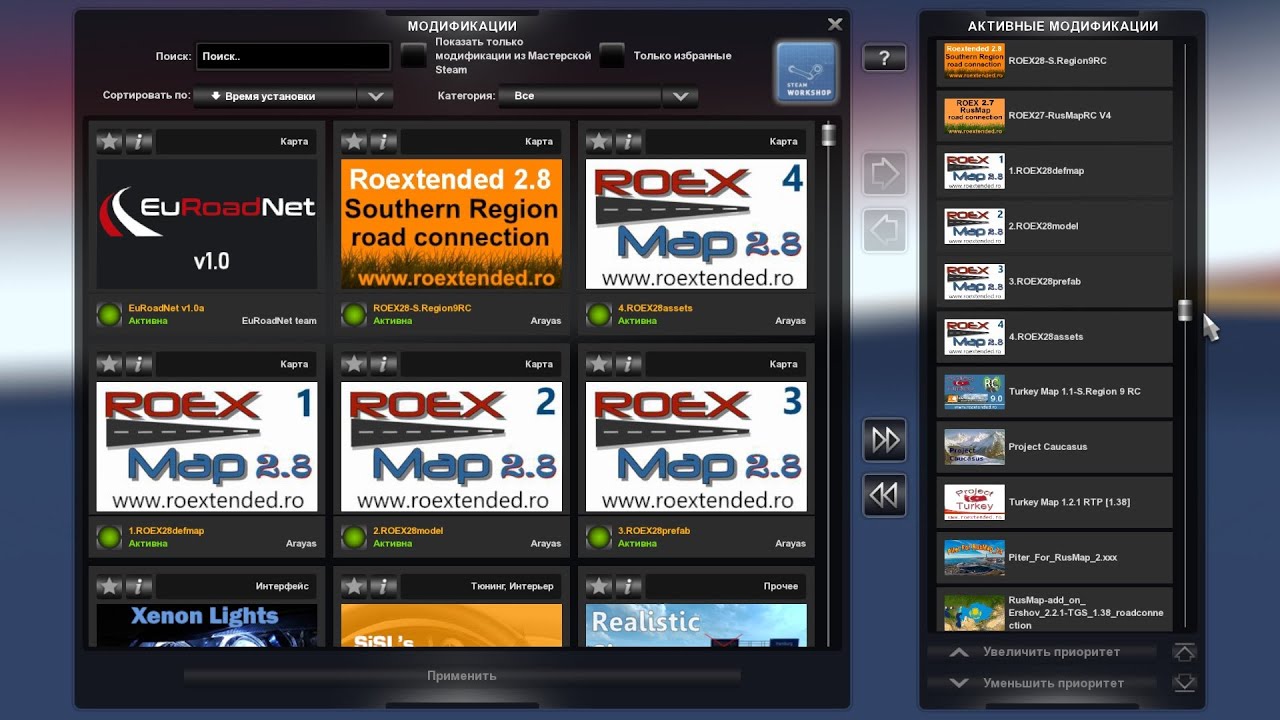Select Turkey Map 1.2.1 RTP [1.38] entry
The image size is (1280, 720).
[x=1054, y=502]
